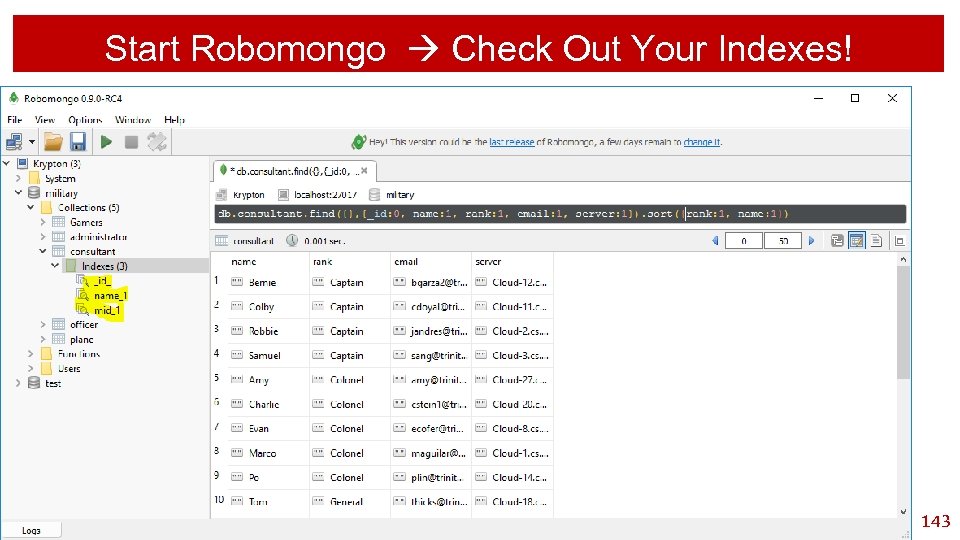Go to next results page arrow
The height and width of the screenshot is (540, 960).
[812, 241]
